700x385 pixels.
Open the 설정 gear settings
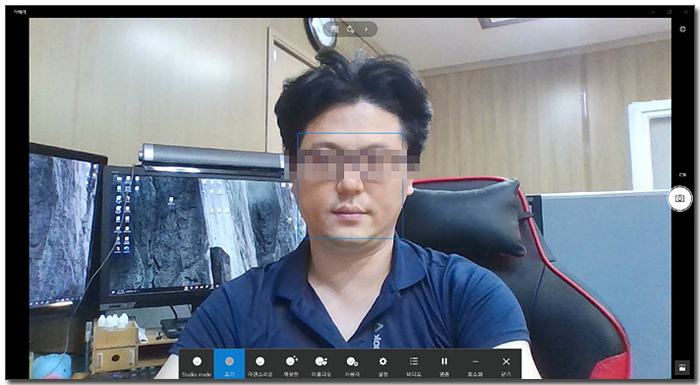pyautogui.click(x=383, y=364)
